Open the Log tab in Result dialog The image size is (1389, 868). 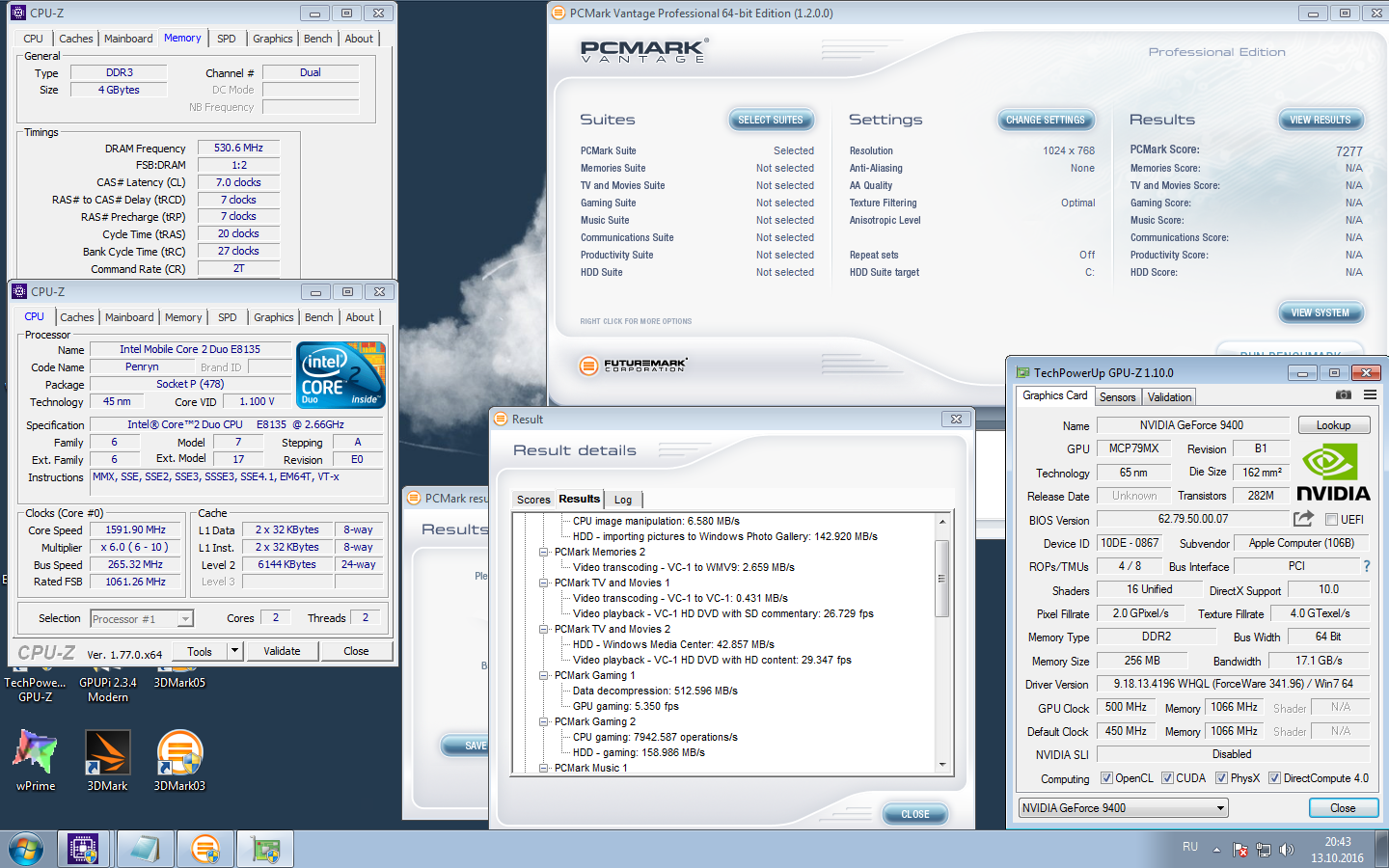coord(623,500)
